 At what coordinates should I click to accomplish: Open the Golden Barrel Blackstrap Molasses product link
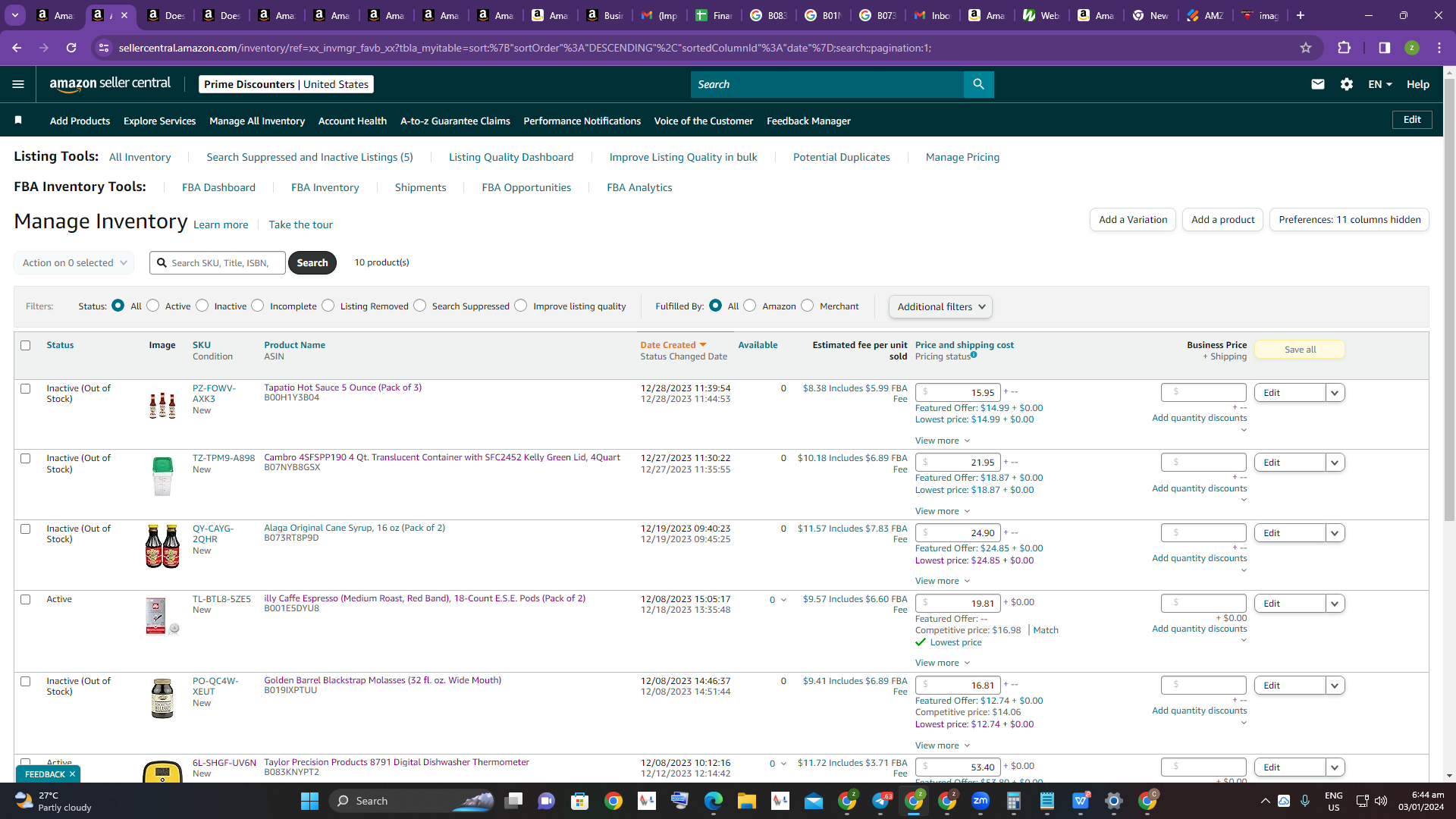pos(382,680)
